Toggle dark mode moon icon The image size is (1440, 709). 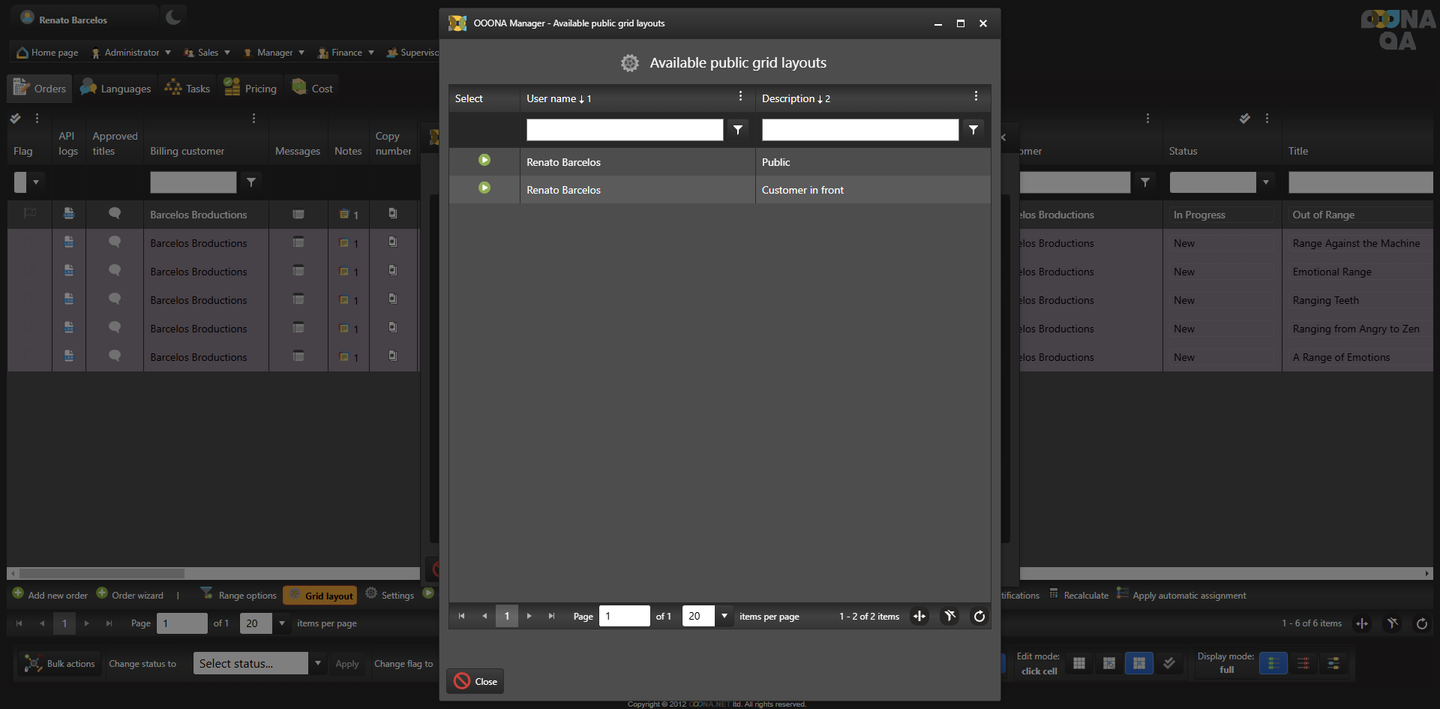click(173, 17)
